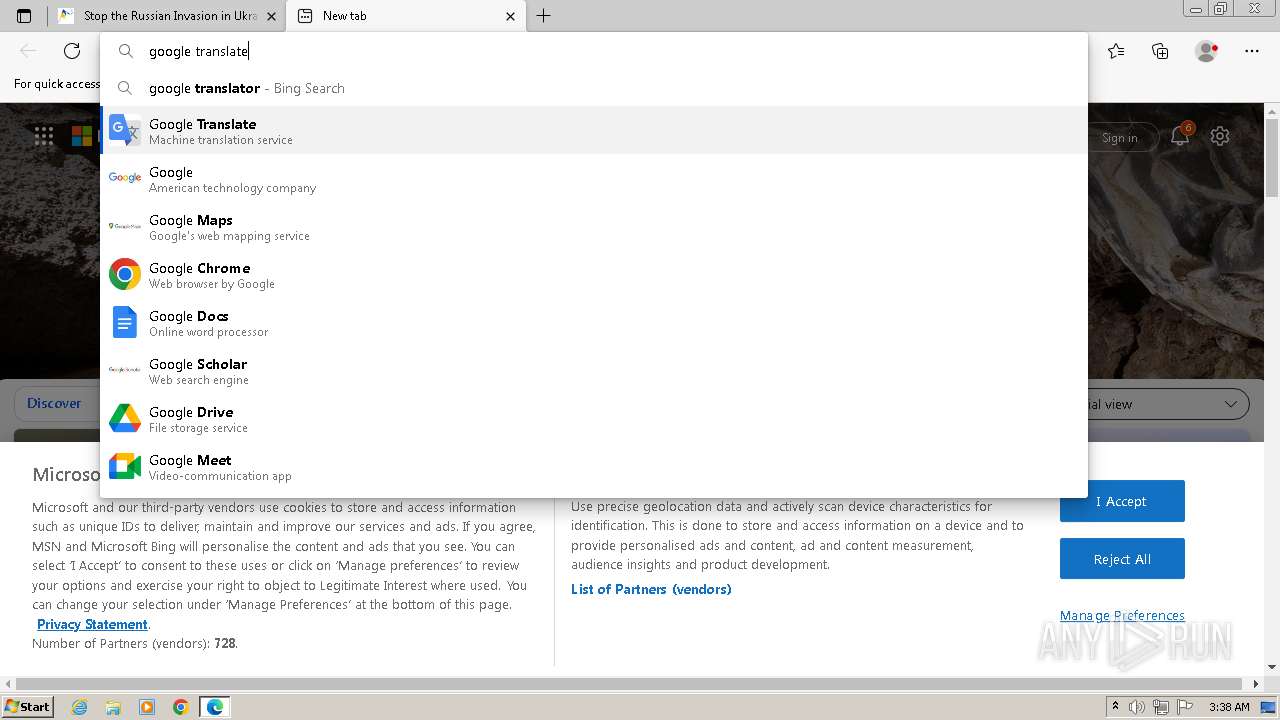Open the Windows Start menu
The height and width of the screenshot is (720, 1280).
(x=27, y=706)
